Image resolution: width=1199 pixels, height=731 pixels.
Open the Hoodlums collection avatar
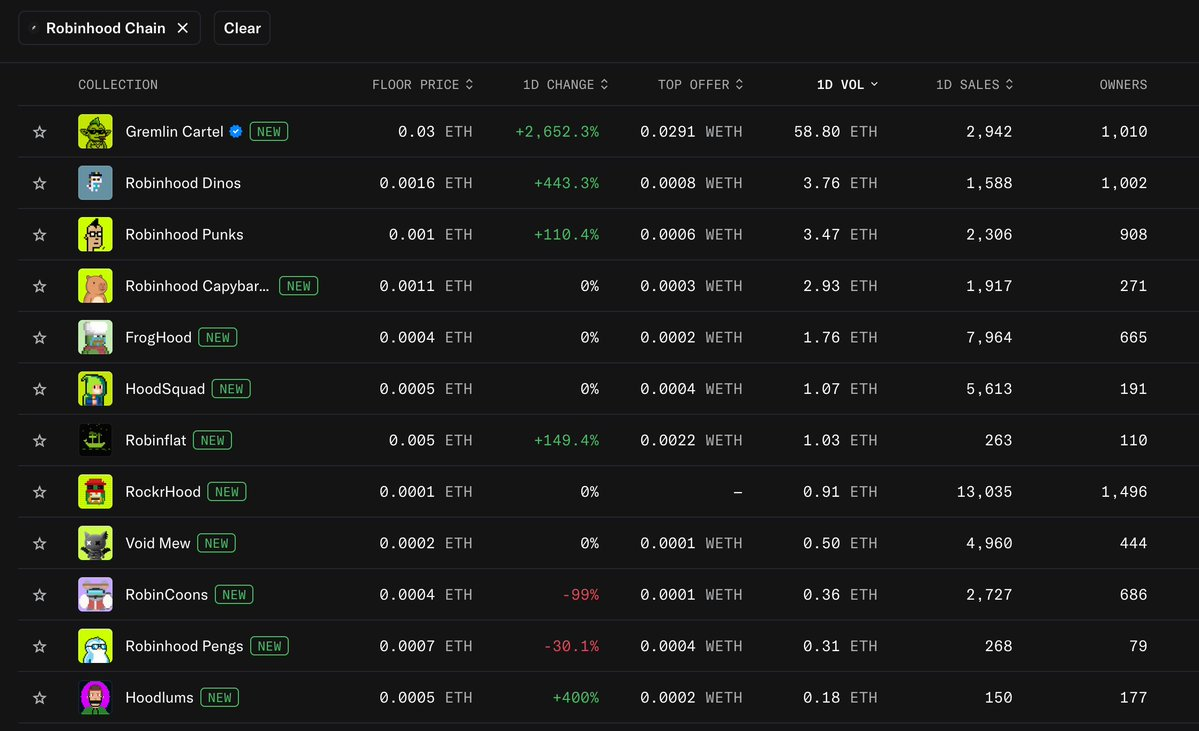tap(95, 697)
